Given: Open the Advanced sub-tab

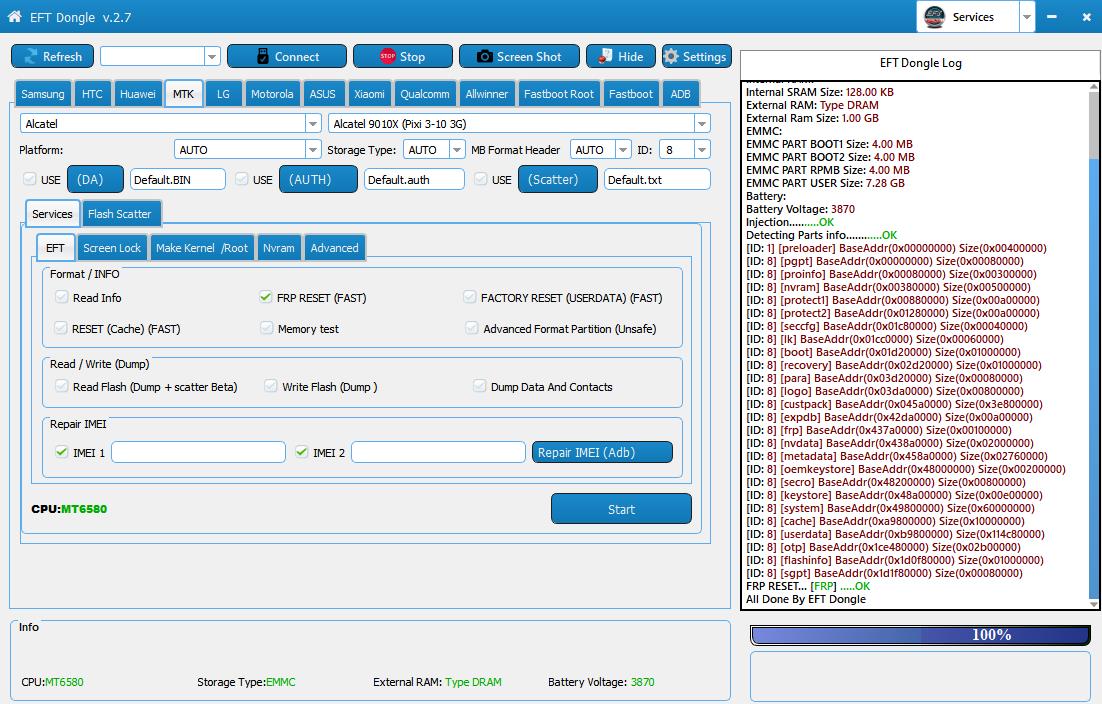Looking at the screenshot, I should pos(335,247).
